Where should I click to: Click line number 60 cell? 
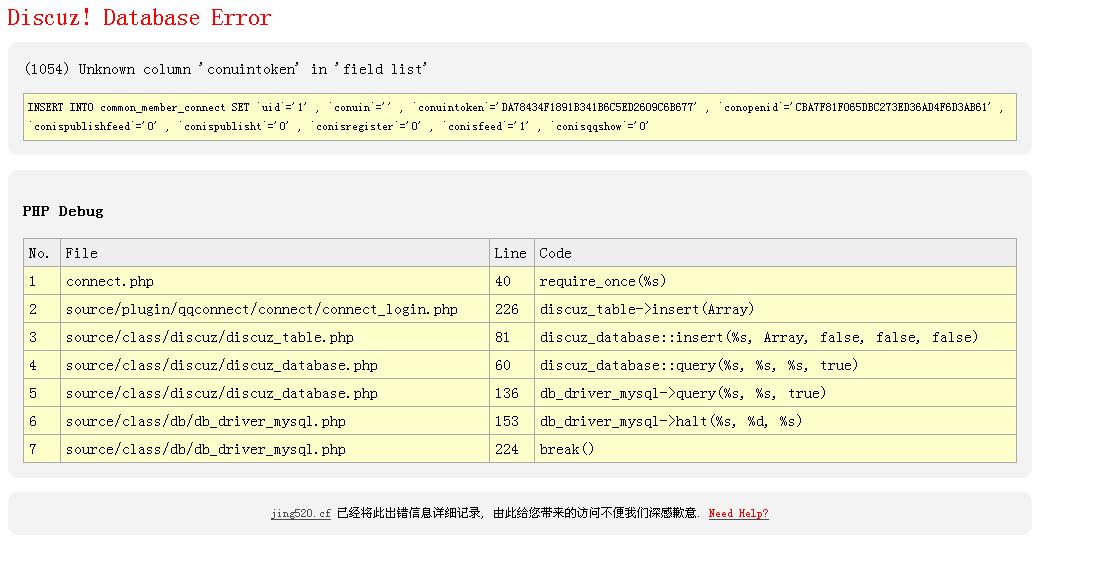512,365
